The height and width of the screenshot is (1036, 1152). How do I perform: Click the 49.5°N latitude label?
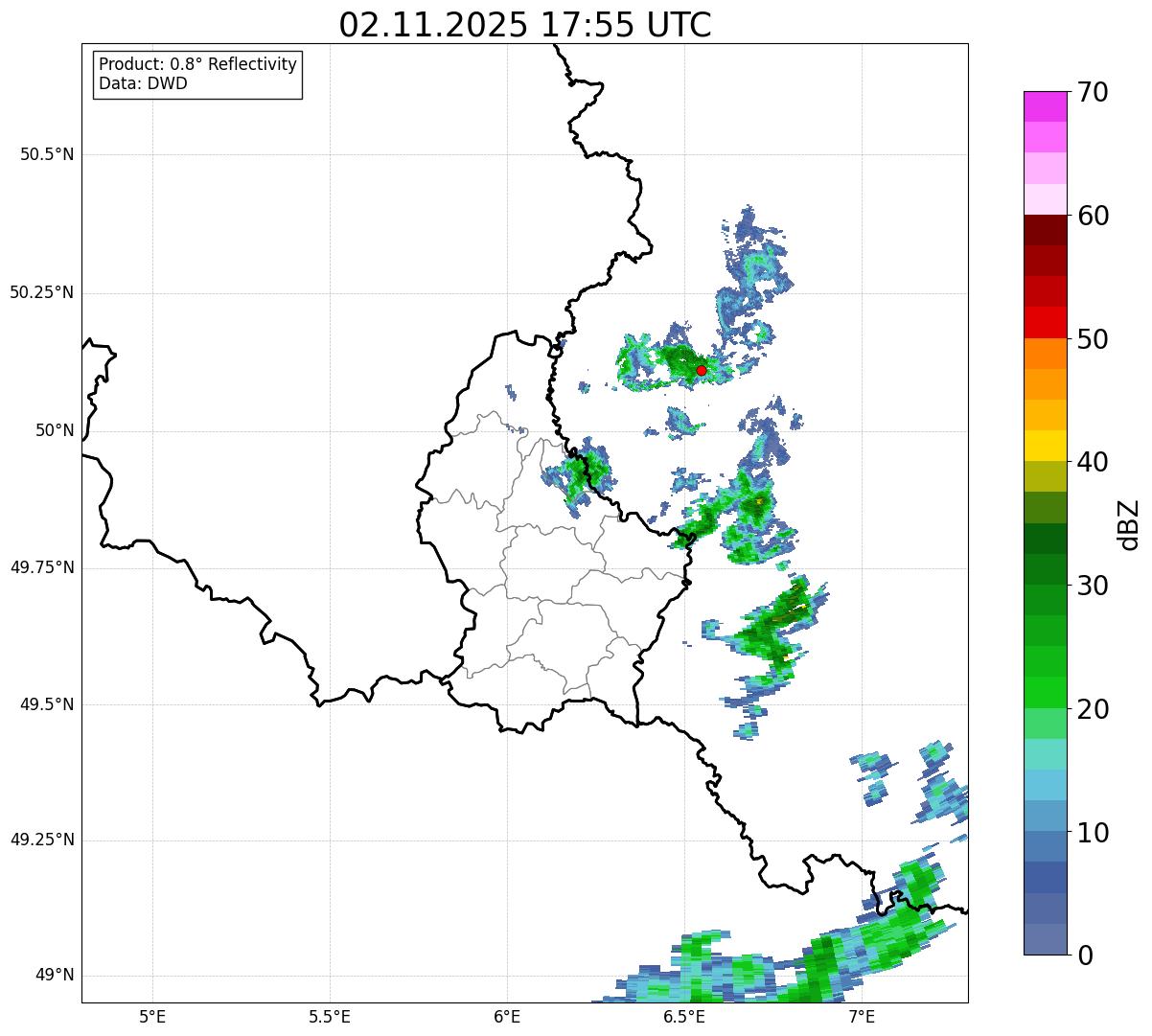(x=47, y=704)
